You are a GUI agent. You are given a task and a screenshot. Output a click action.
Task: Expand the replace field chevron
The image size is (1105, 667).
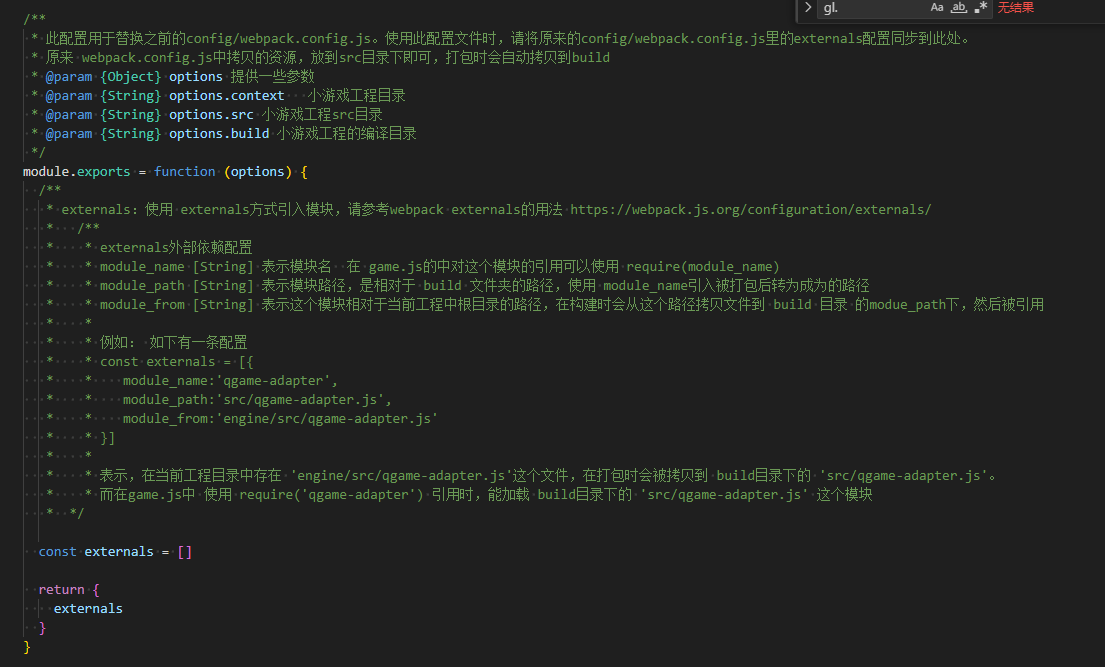tap(807, 8)
